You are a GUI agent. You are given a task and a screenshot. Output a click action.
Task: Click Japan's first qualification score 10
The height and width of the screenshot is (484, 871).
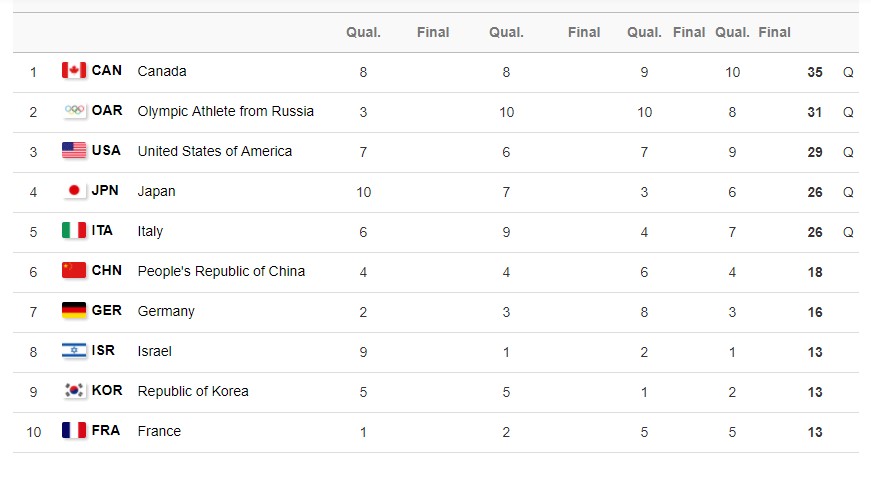[x=363, y=192]
